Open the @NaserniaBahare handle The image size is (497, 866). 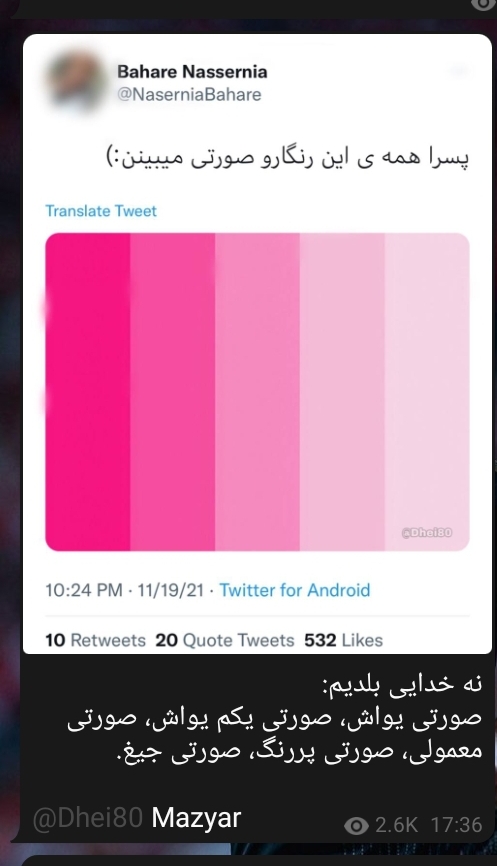pyautogui.click(x=189, y=94)
